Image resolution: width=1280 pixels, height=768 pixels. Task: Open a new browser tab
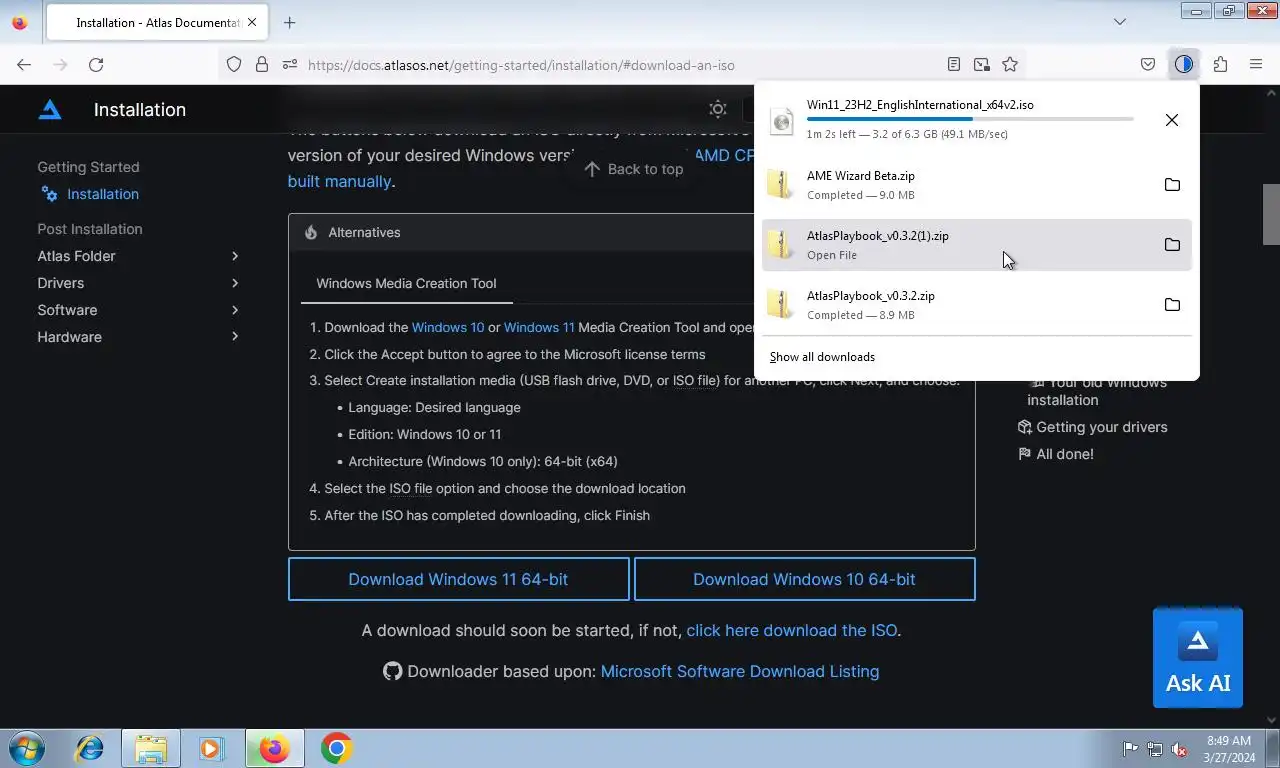[x=289, y=22]
